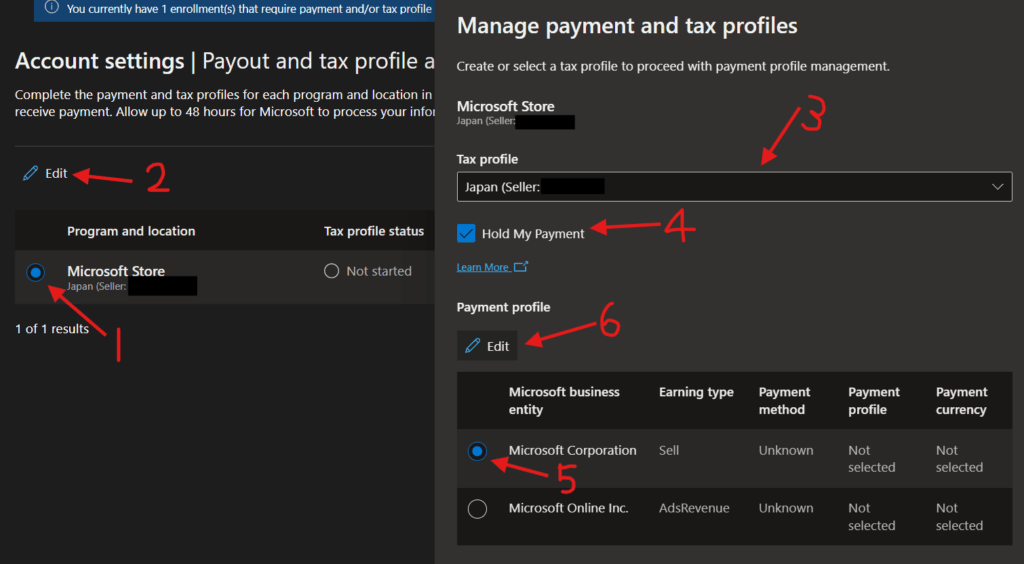Click the Manage payment and tax profiles heading
Screen dimensions: 1024x564
627,25
